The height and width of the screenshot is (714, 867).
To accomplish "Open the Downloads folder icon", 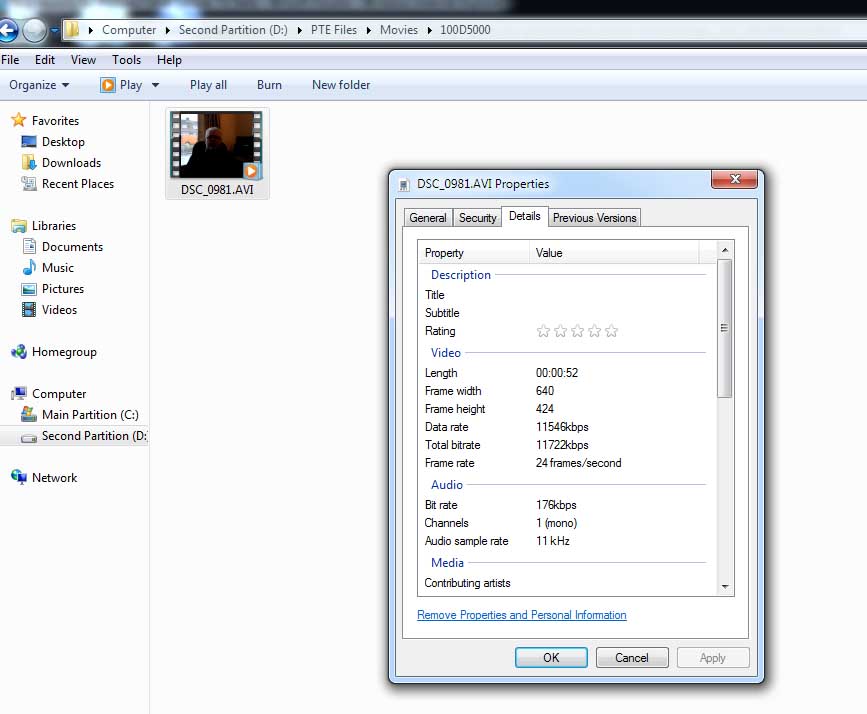I will point(29,163).
